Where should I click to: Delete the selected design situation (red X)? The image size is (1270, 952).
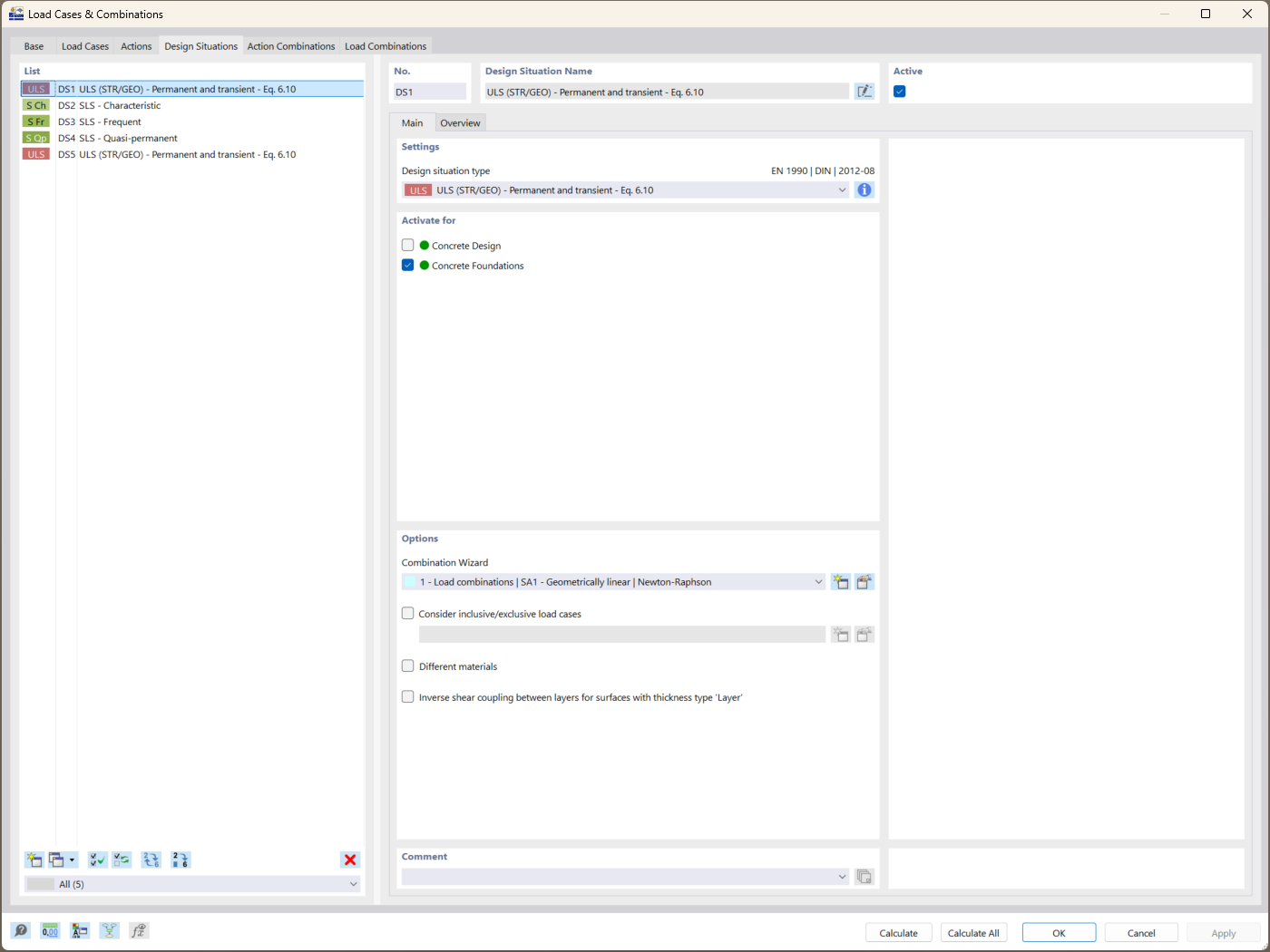(x=350, y=860)
